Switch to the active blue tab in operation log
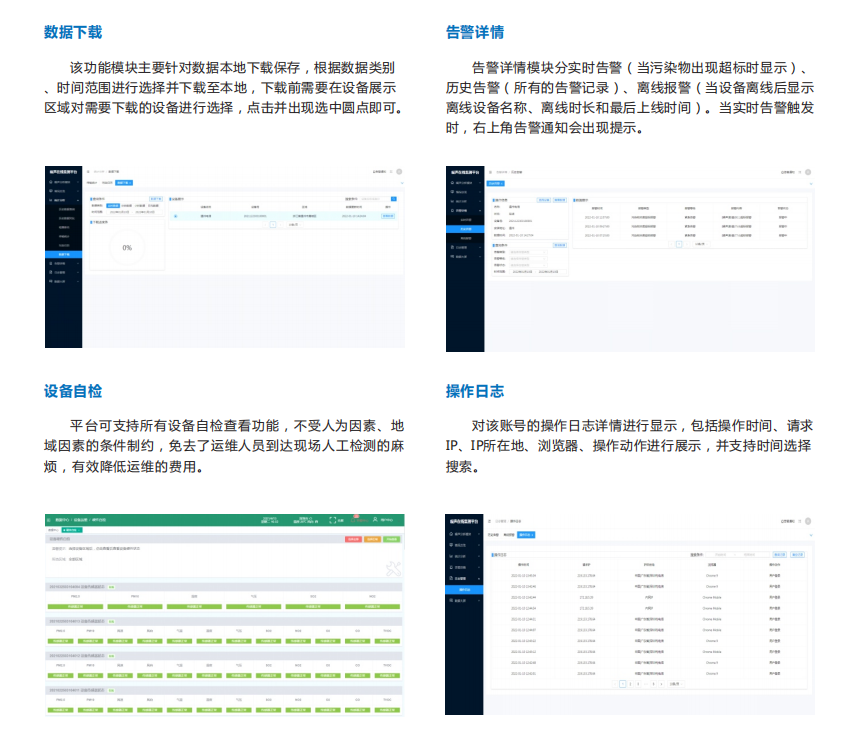The image size is (854, 738). pos(526,535)
